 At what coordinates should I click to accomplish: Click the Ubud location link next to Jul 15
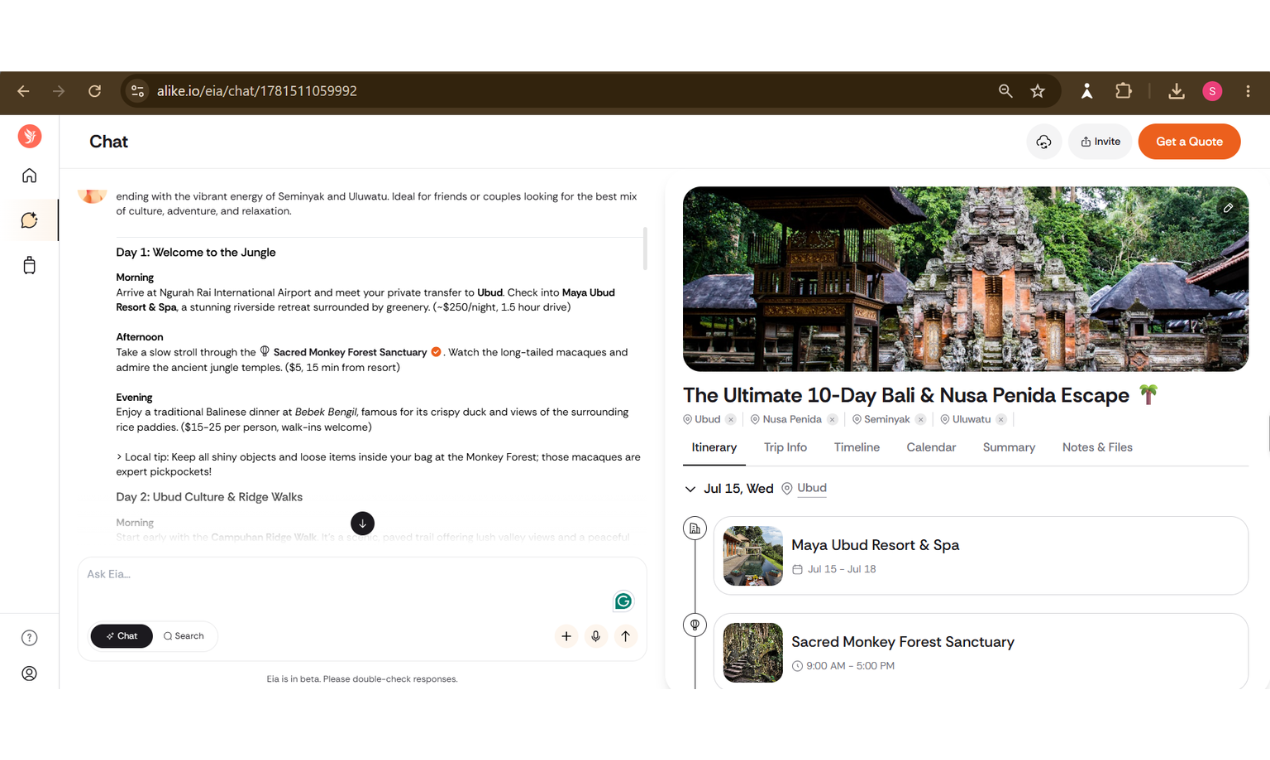click(x=812, y=488)
